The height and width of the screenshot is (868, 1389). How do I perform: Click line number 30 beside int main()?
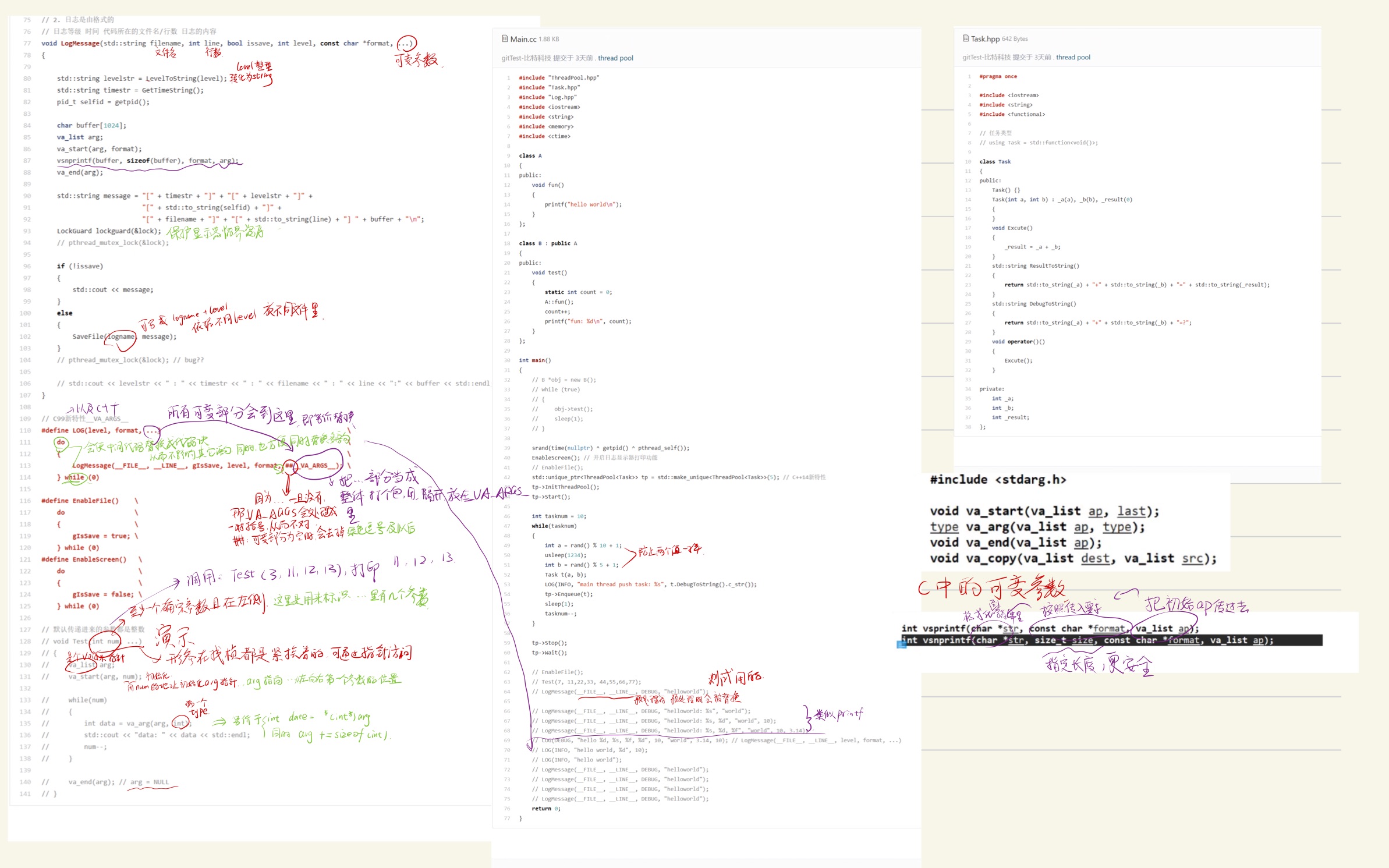click(x=507, y=360)
